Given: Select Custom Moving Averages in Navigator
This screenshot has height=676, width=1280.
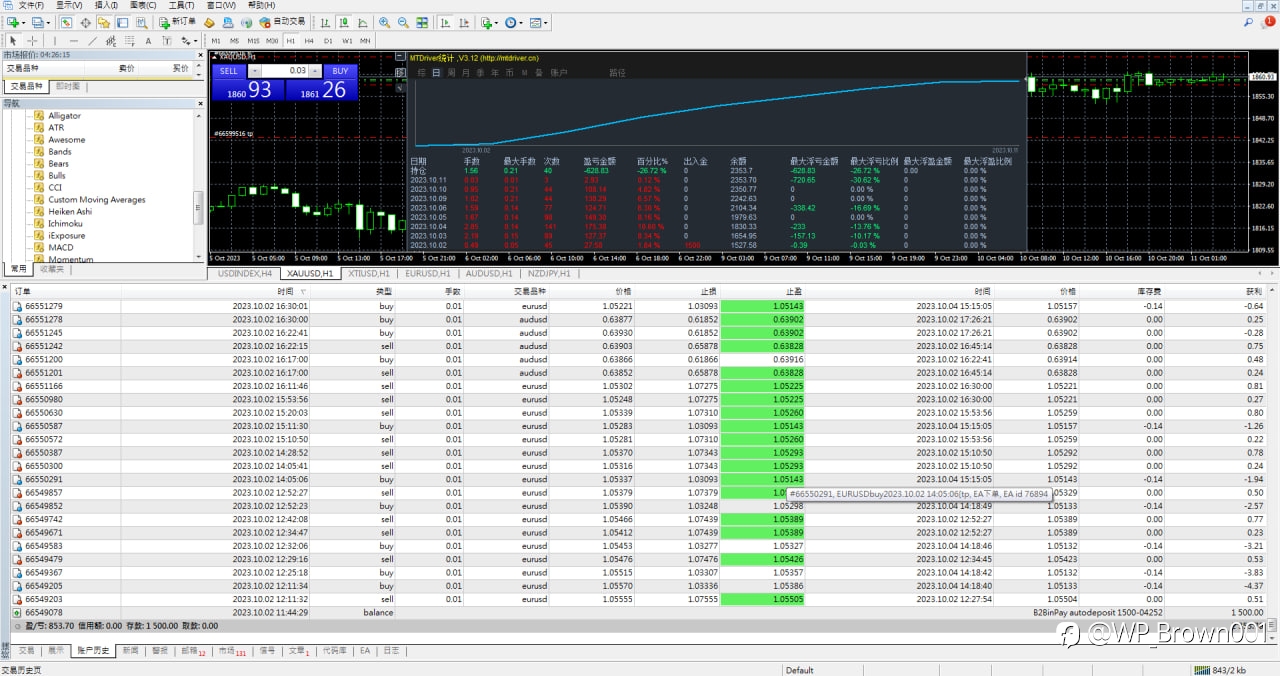Looking at the screenshot, I should click(x=97, y=199).
